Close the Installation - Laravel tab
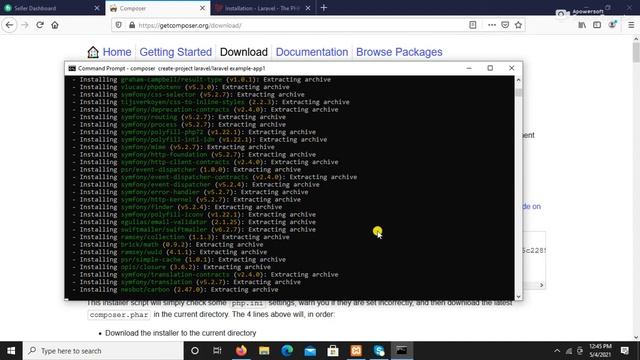The image size is (640, 360). point(308,8)
